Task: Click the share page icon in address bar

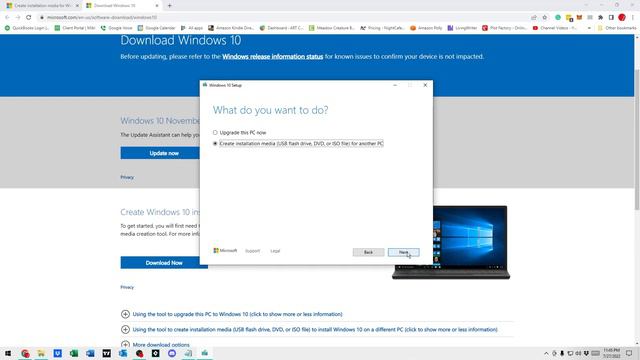Action: pos(534,18)
